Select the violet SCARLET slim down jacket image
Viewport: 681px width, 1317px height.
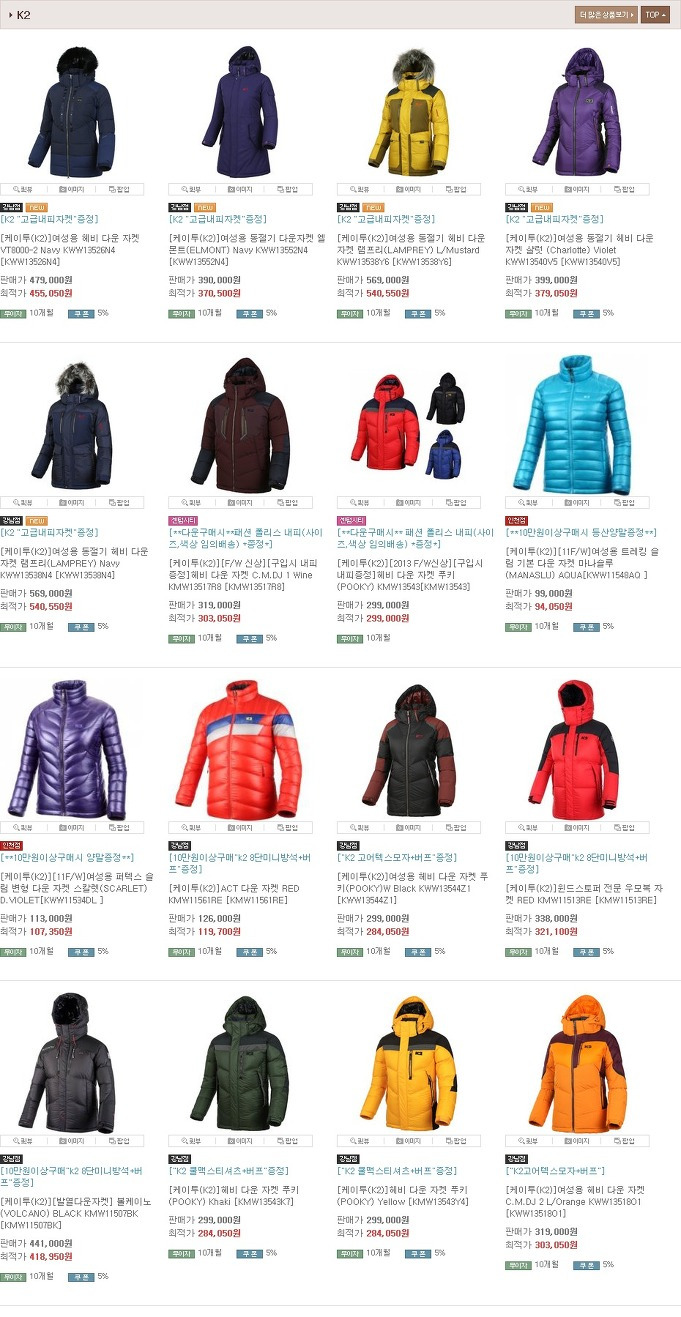tap(66, 748)
